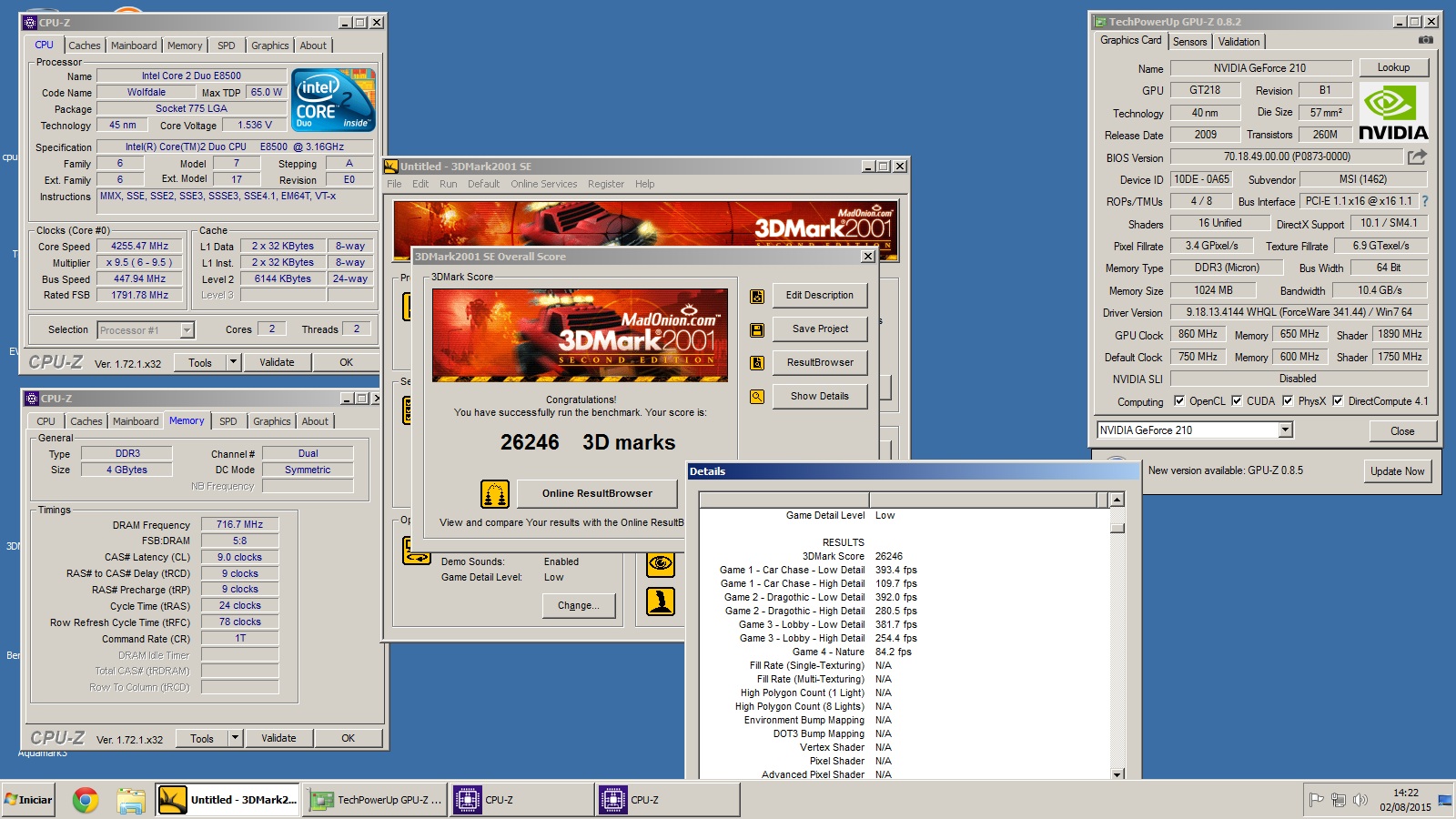Switch to Validation tab in GPU-Z
The height and width of the screenshot is (819, 1456).
(x=1239, y=42)
